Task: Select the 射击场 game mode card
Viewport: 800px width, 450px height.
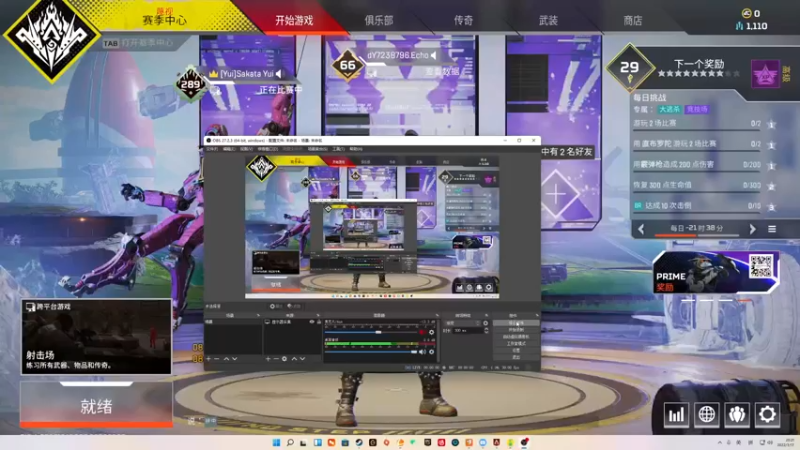Action: (x=96, y=337)
